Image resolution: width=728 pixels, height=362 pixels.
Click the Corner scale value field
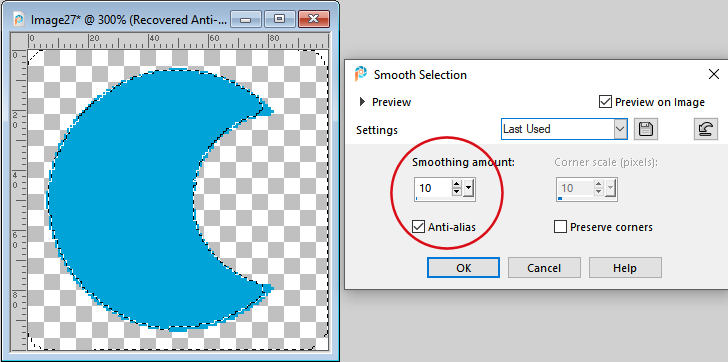coord(575,187)
